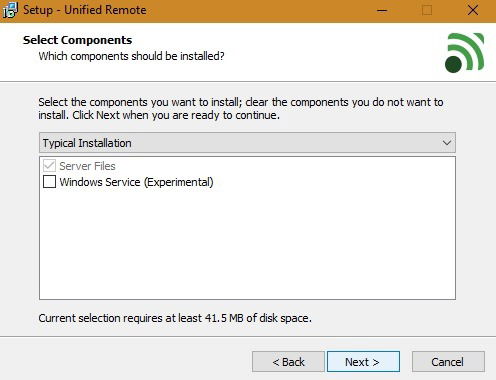Click the disk space requirement text
Screen dimensions: 496x380
click(x=175, y=318)
